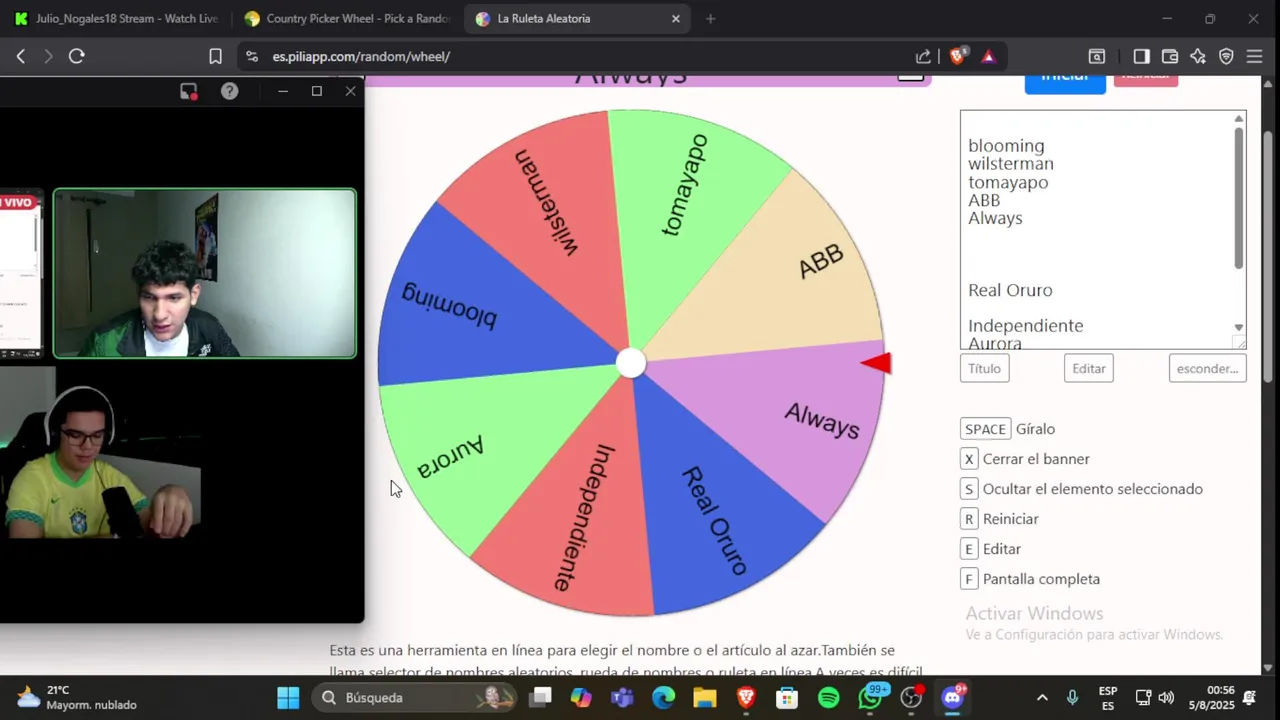
Task: Open the Brave Shields lion icon
Action: tap(957, 57)
